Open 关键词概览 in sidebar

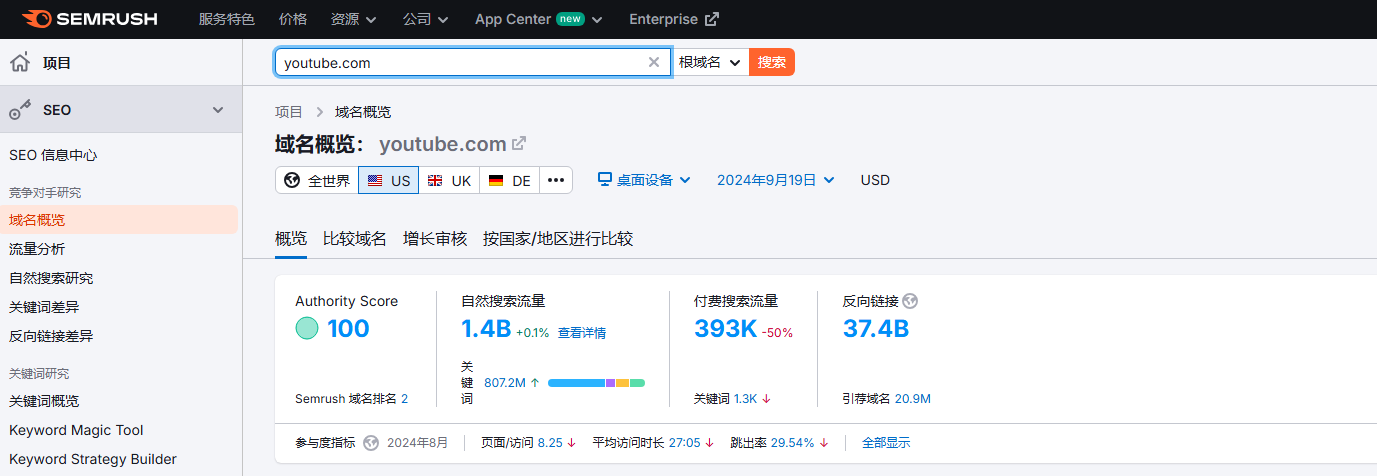44,401
